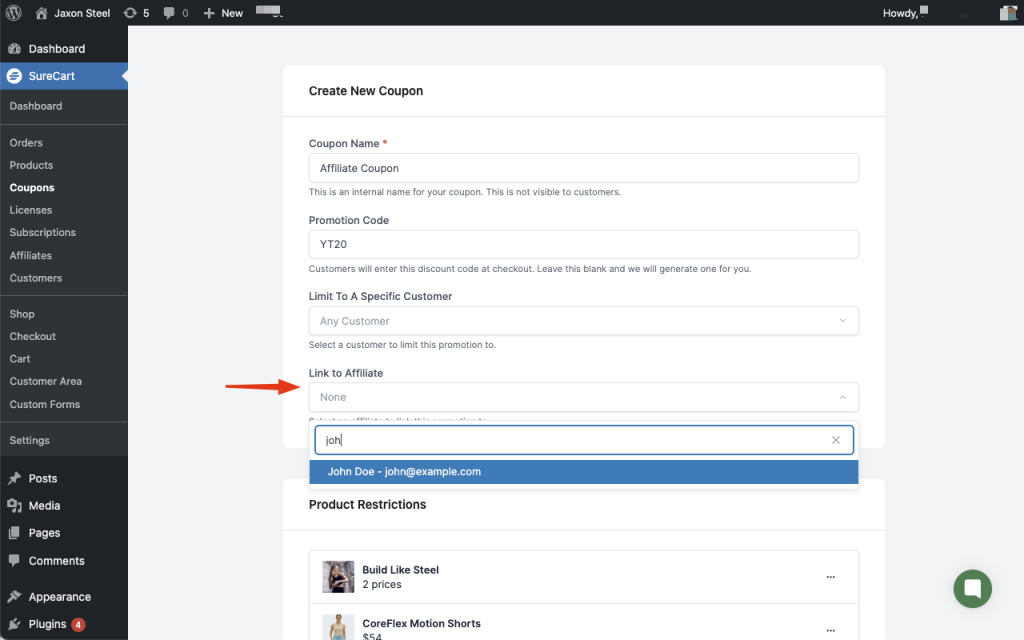Click the Any Customer dropdown chevron
This screenshot has width=1024, height=640.
[x=842, y=321]
